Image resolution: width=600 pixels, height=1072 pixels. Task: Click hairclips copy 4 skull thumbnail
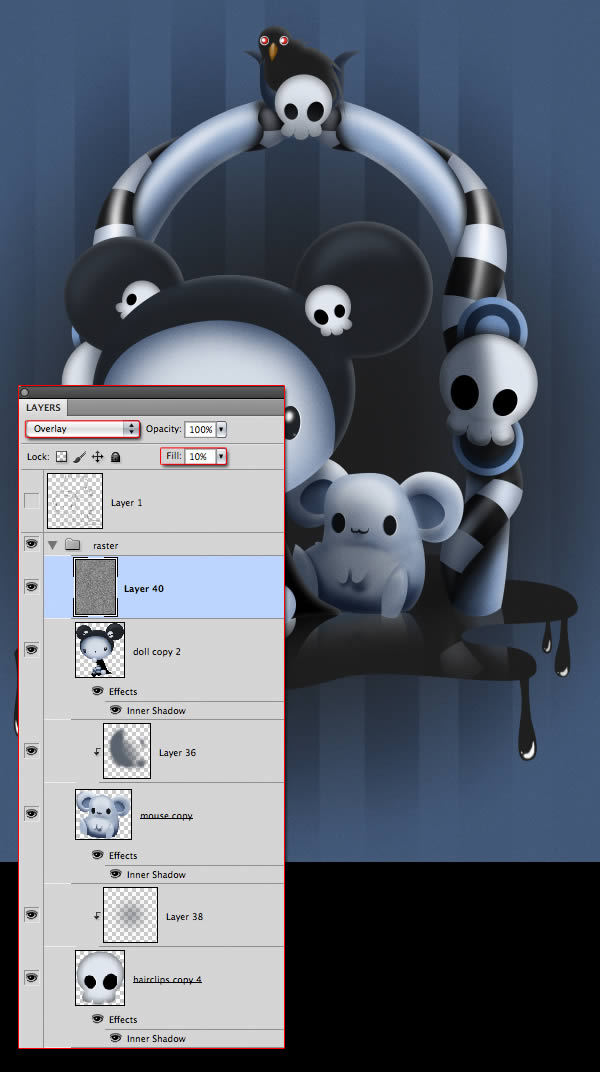100,978
